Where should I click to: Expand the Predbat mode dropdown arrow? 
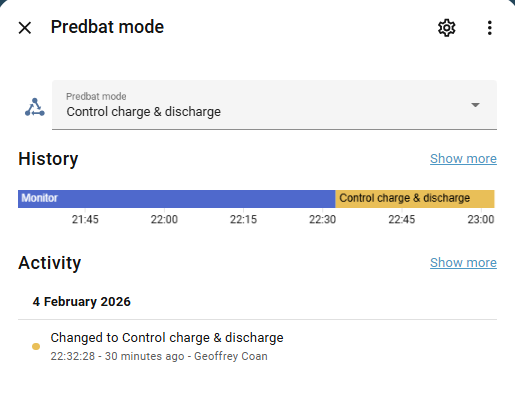[475, 105]
